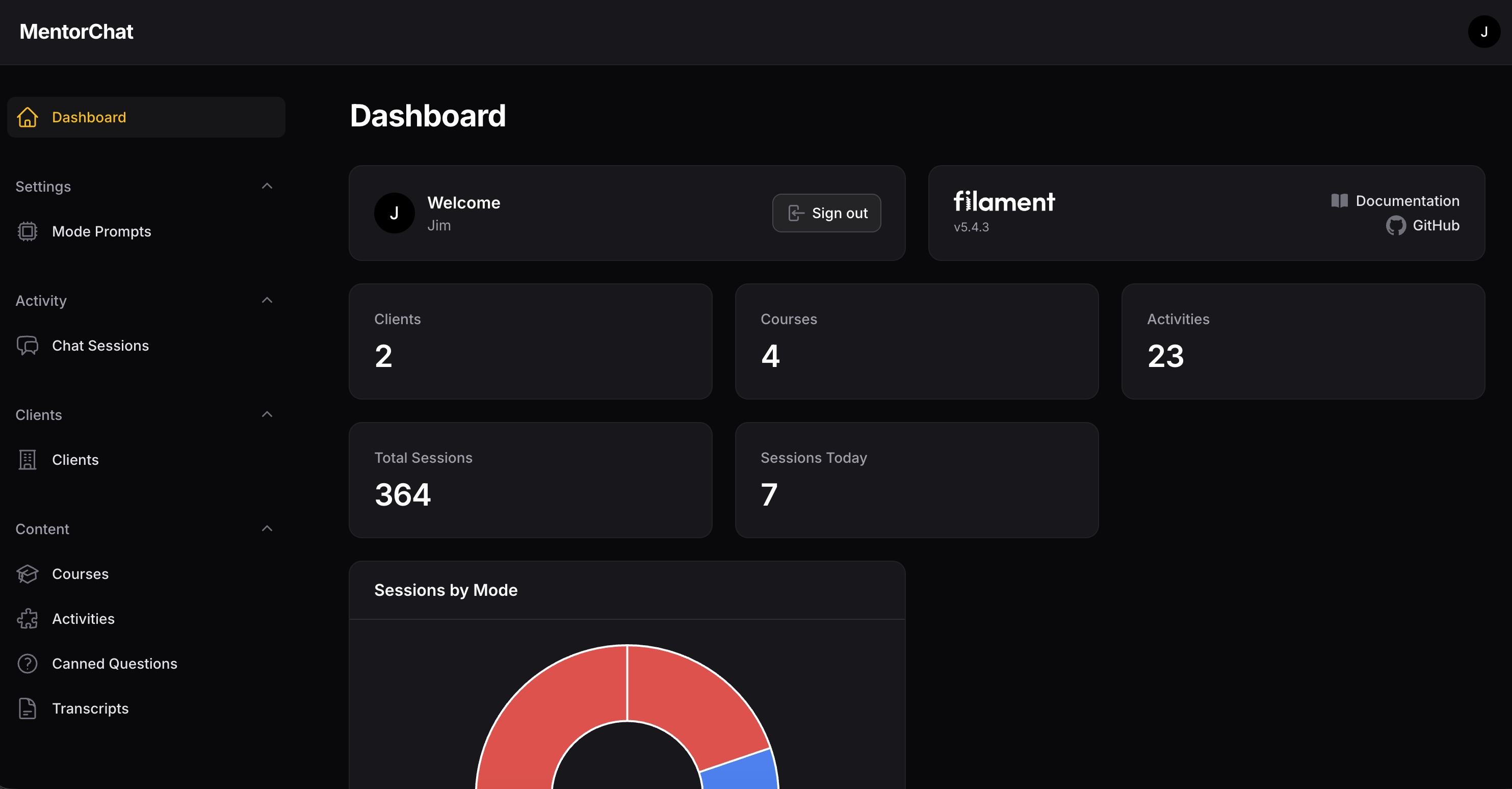Select the Mode Prompts chip icon
1512x789 pixels.
coord(28,231)
